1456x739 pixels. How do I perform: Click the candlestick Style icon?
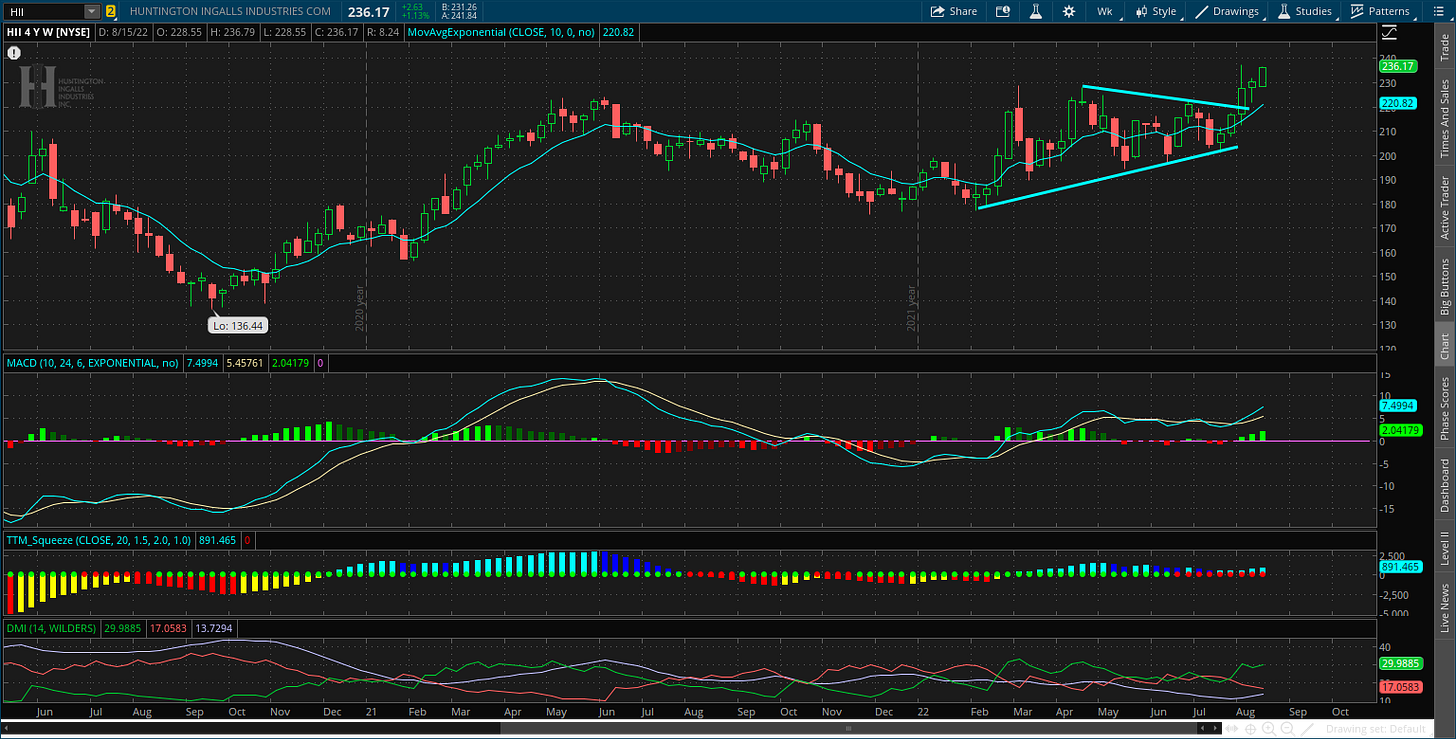1141,11
